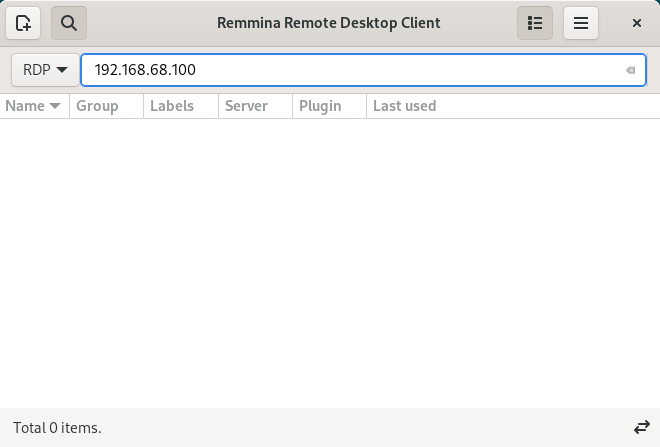Click the Remmina Remote Desktop Client title

tap(329, 22)
